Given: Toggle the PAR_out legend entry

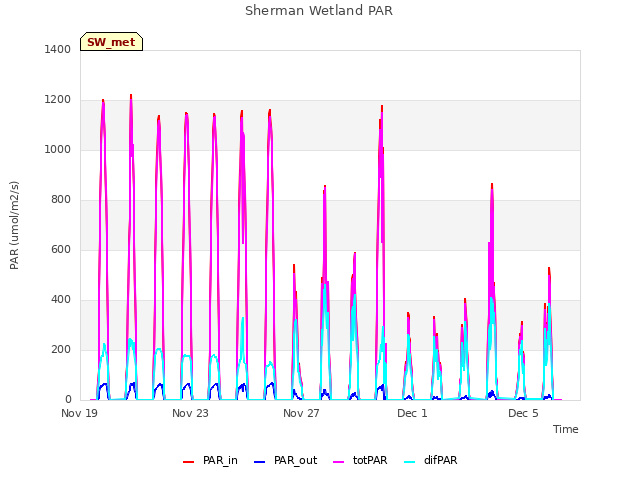Looking at the screenshot, I should (x=285, y=460).
